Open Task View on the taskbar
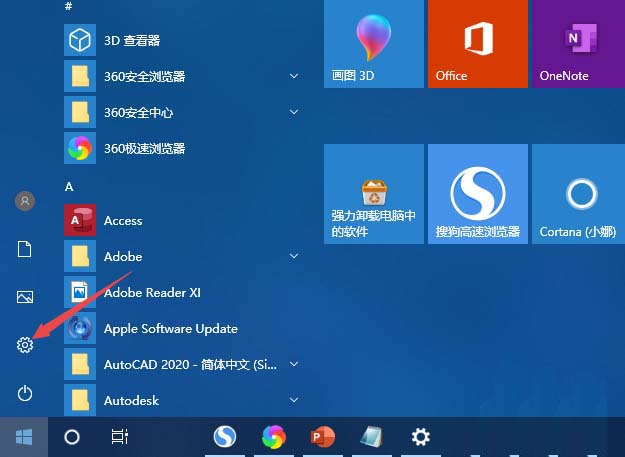 pyautogui.click(x=120, y=437)
